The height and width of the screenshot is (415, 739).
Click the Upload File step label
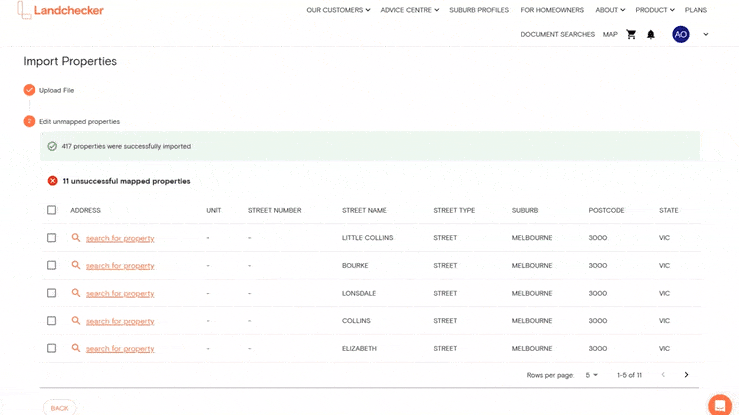(56, 90)
